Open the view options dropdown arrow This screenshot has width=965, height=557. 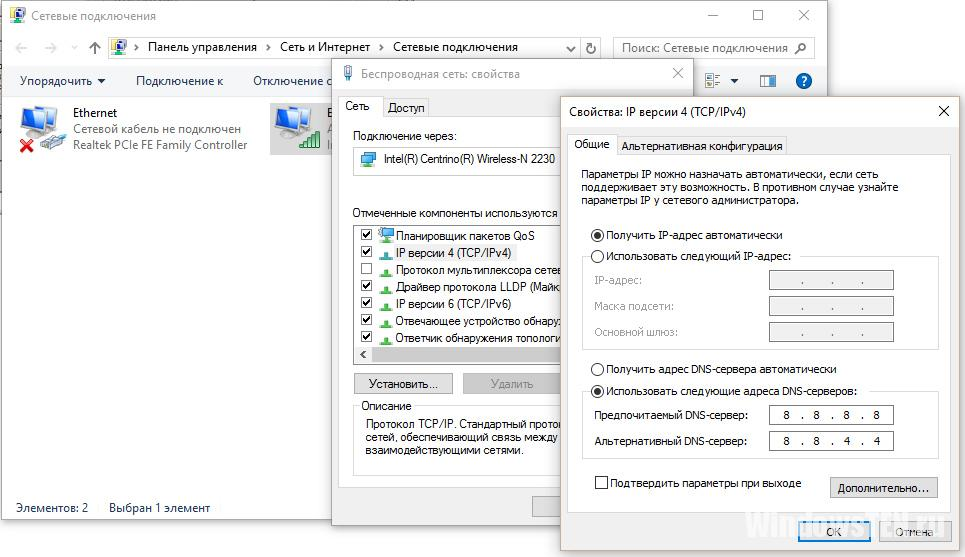pos(735,81)
